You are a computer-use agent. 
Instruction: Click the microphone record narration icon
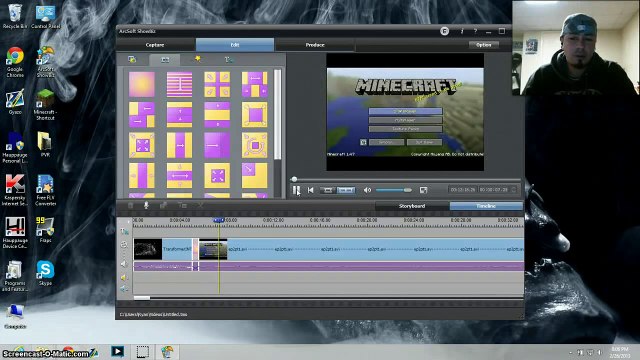[x=146, y=205]
